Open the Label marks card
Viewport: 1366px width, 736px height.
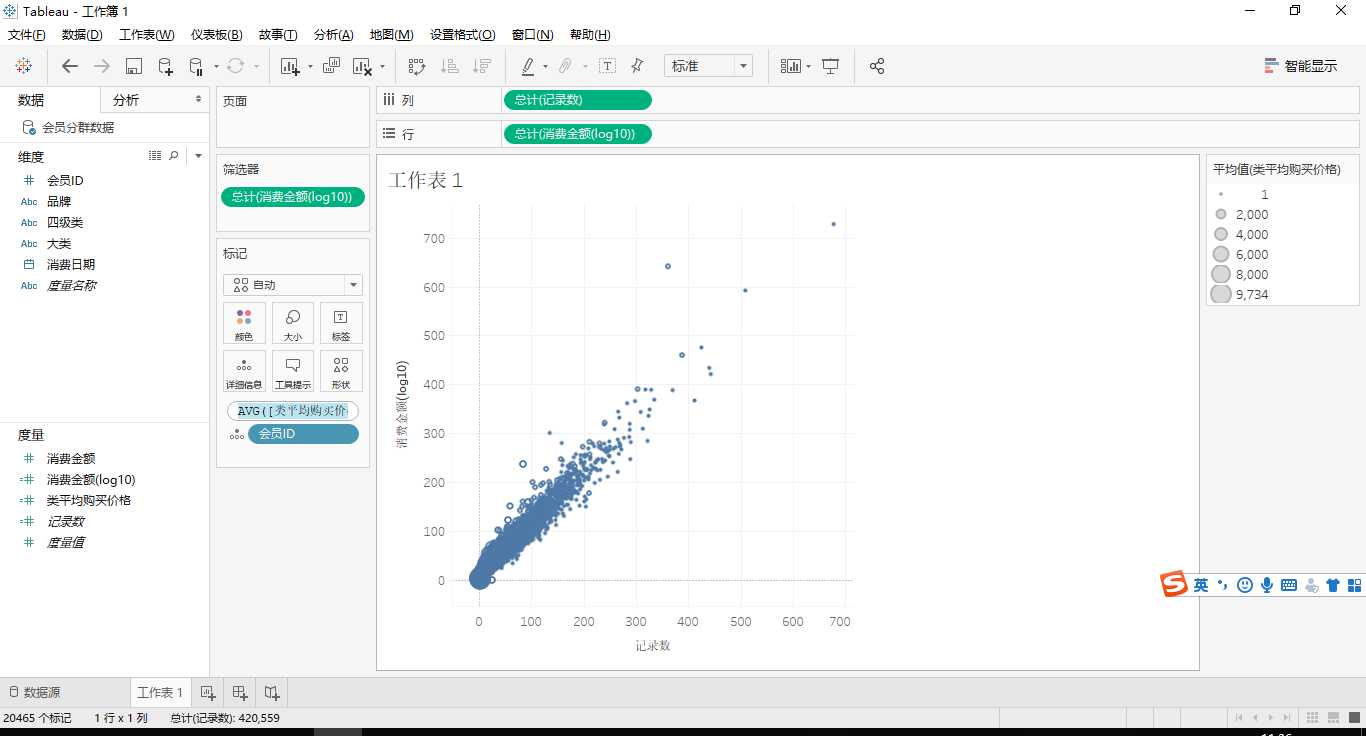[x=341, y=323]
